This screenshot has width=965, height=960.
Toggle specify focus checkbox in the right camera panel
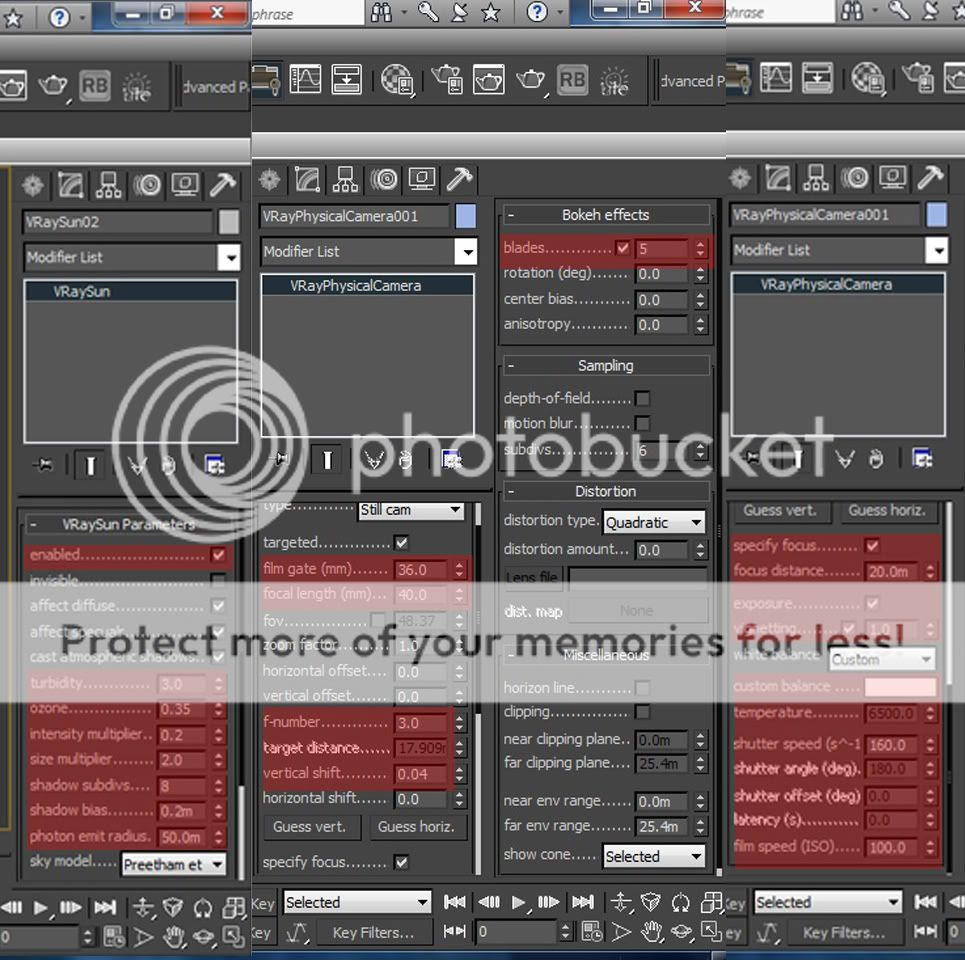point(871,546)
